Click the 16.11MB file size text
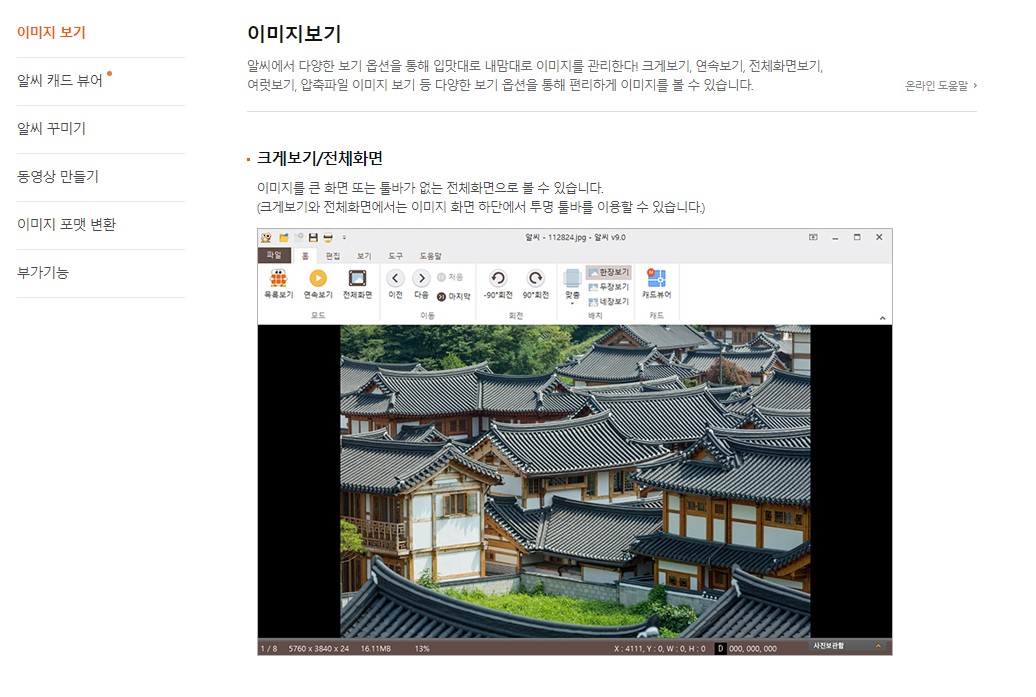The width and height of the screenshot is (1036, 697). pyautogui.click(x=375, y=649)
